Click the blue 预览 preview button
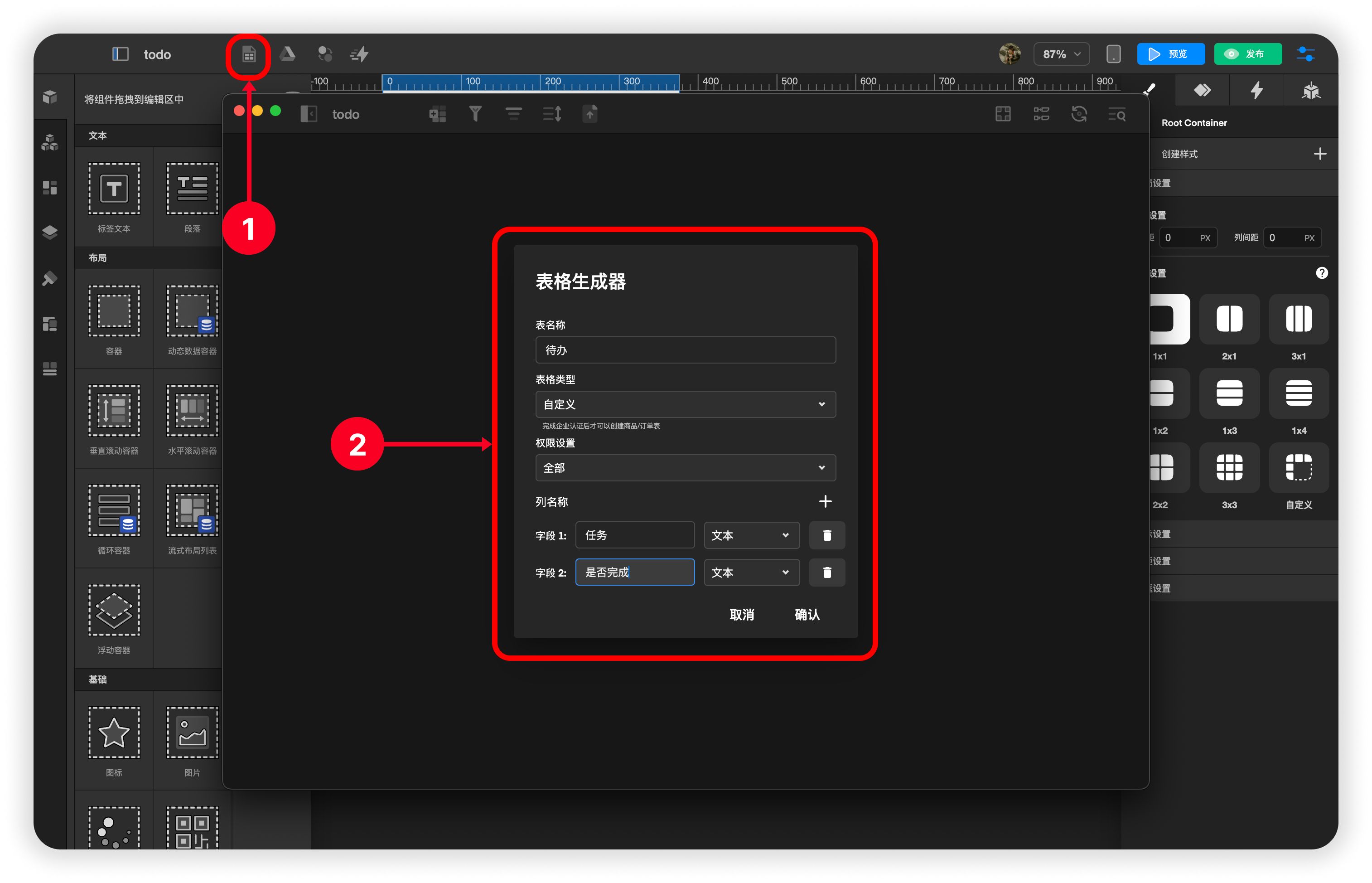Screen dimensions: 1372x883 pos(1170,54)
